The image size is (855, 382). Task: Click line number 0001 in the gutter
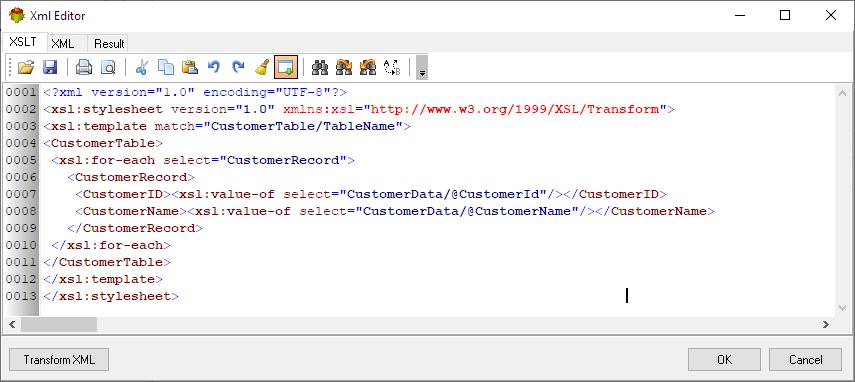(21, 92)
